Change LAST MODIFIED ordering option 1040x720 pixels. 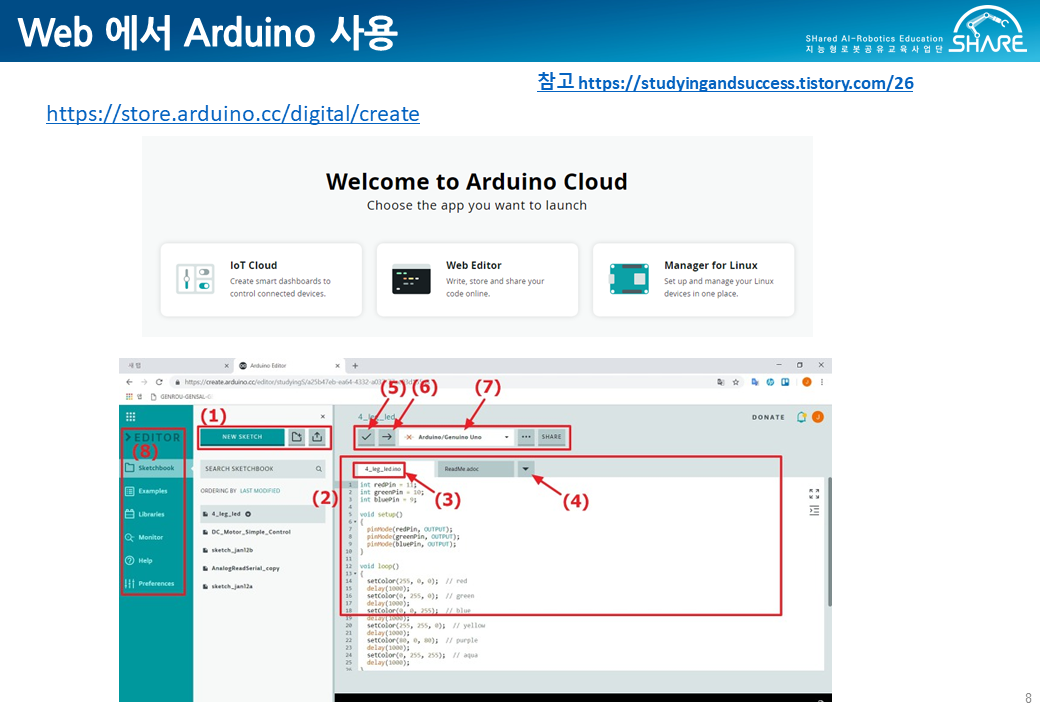tap(260, 491)
